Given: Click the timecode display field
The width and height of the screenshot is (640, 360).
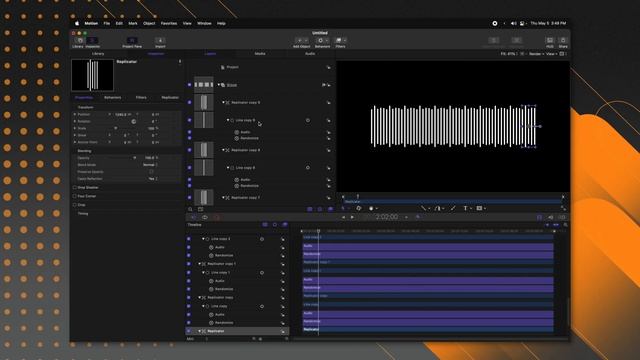Looking at the screenshot, I should pyautogui.click(x=387, y=217).
